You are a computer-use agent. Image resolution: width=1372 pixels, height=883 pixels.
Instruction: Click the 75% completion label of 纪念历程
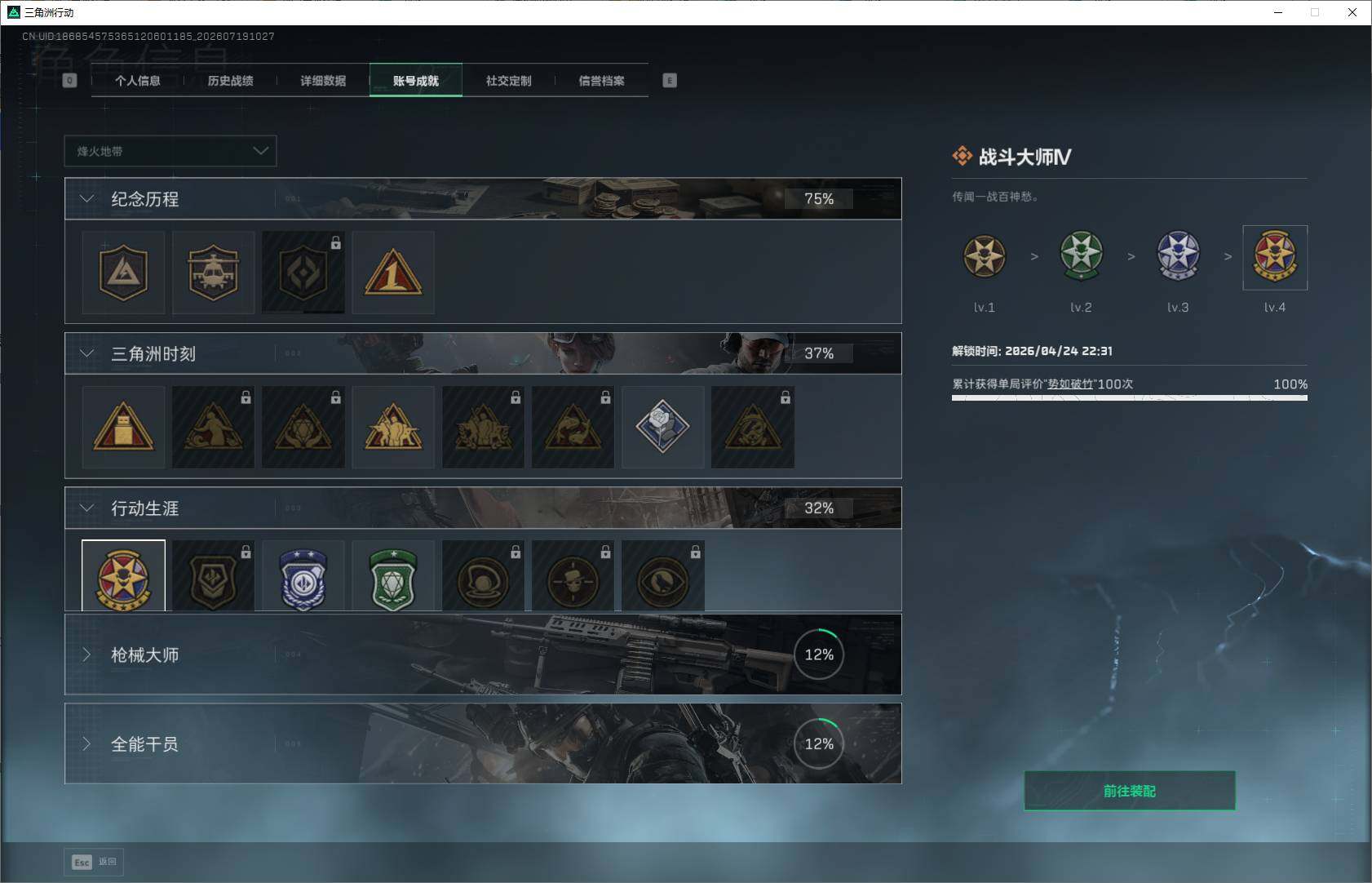[819, 198]
